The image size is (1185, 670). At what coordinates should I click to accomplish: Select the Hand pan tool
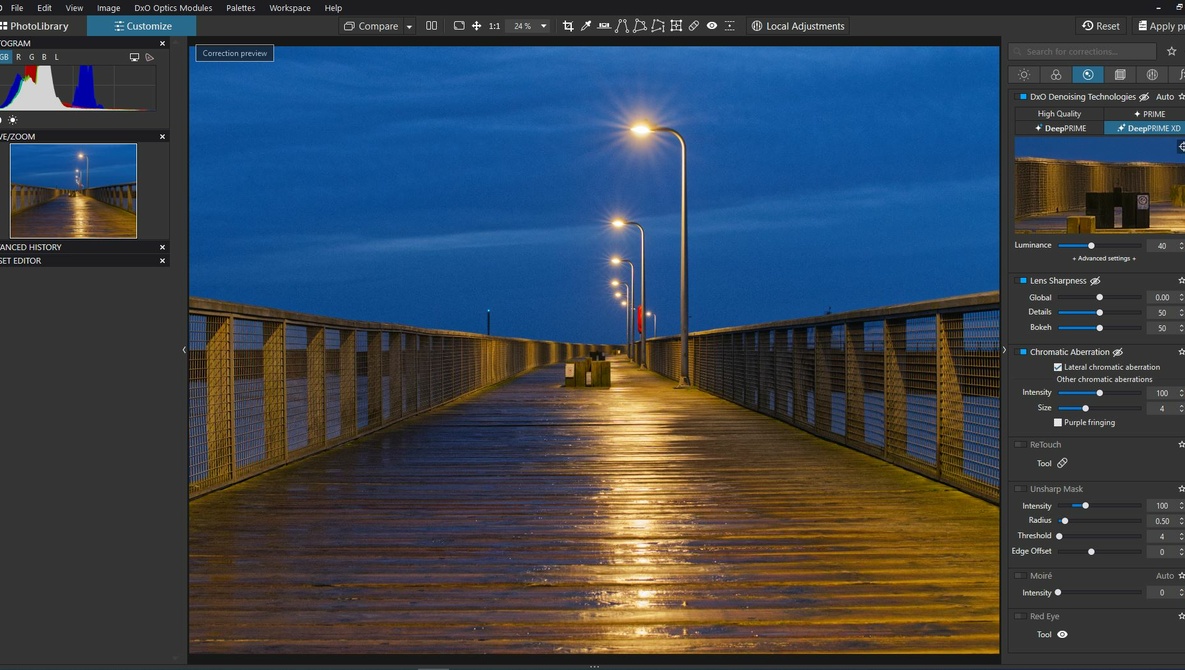(x=477, y=26)
